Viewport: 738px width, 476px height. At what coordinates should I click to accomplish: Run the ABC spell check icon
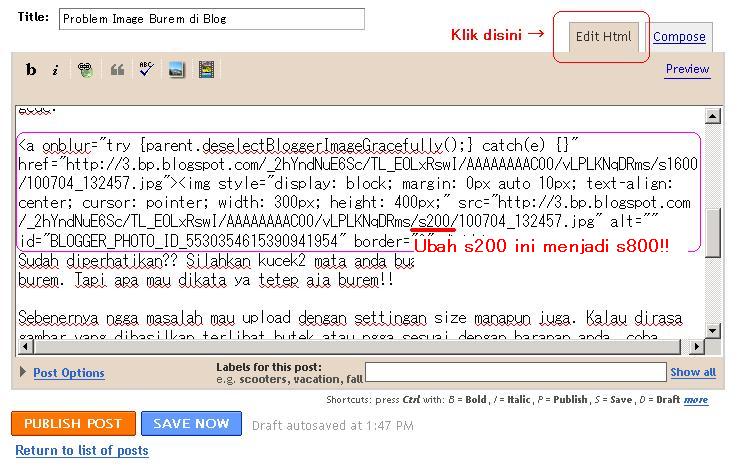[x=146, y=69]
